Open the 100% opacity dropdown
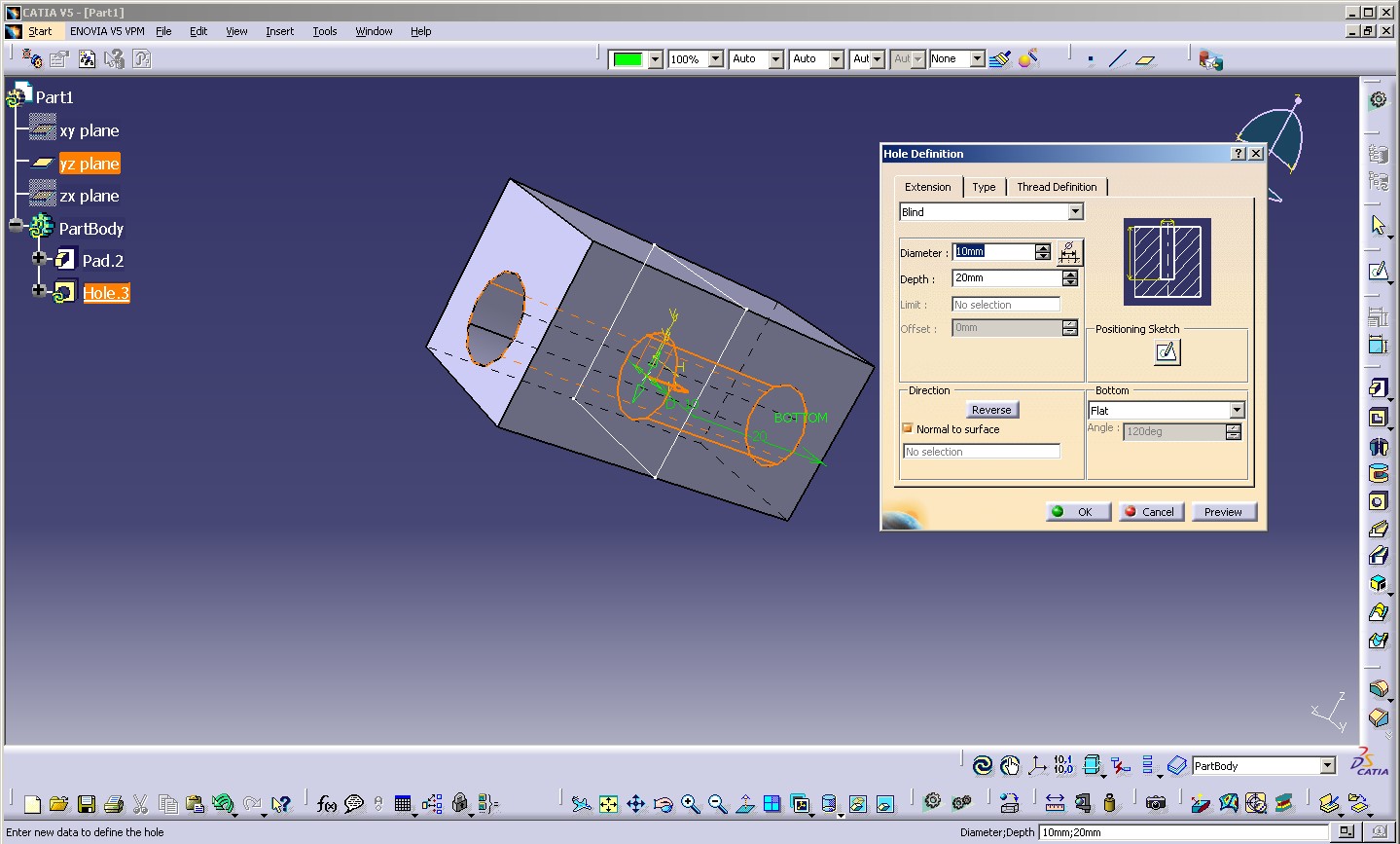Image resolution: width=1400 pixels, height=844 pixels. tap(715, 58)
